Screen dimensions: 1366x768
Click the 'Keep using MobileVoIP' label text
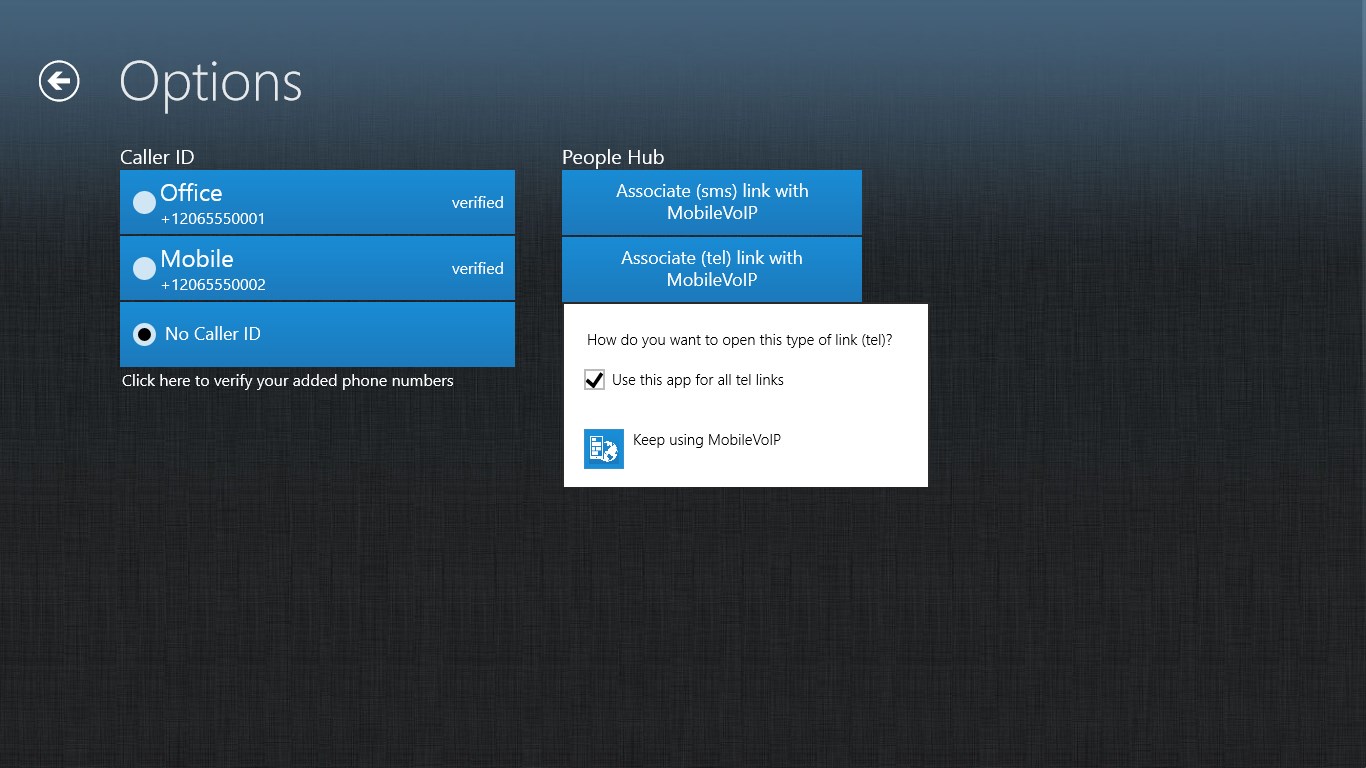coord(706,439)
